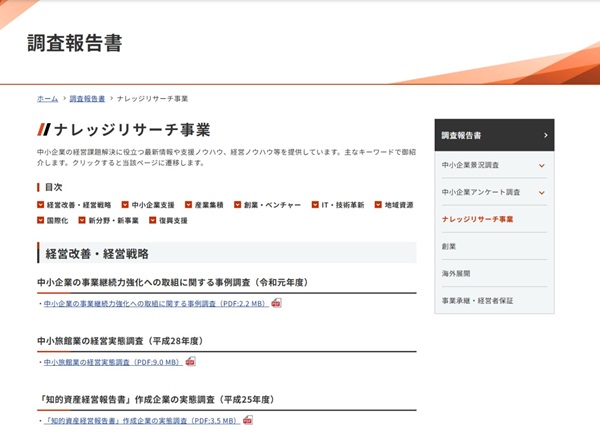The width and height of the screenshot is (600, 443).
Task: Select ナレッジリサーチ事業 in sidebar menu
Action: [477, 219]
